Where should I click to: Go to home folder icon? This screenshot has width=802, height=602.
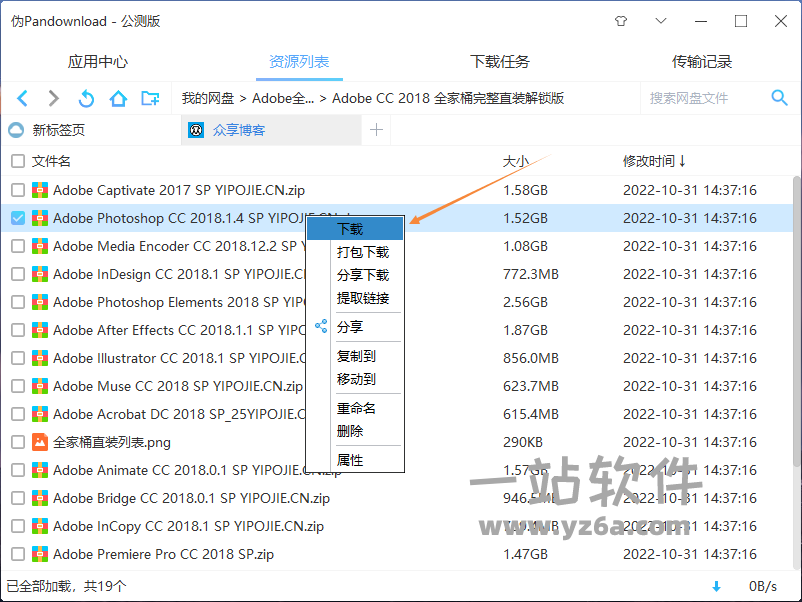(x=118, y=98)
